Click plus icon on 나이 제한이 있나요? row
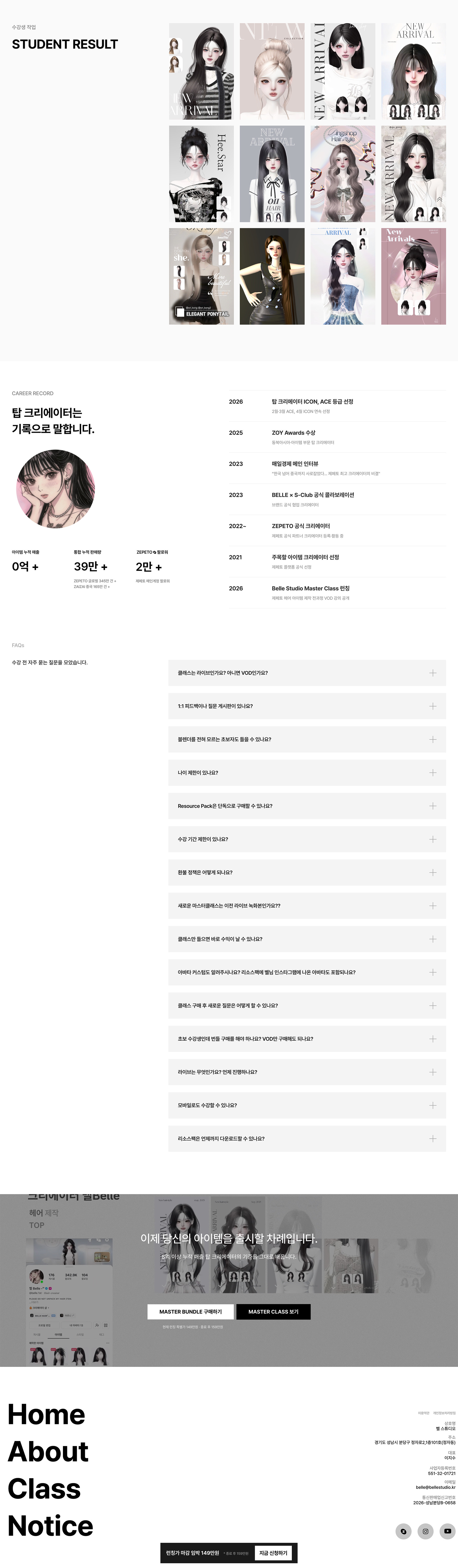Screen dimensions: 458x1568 [432, 772]
